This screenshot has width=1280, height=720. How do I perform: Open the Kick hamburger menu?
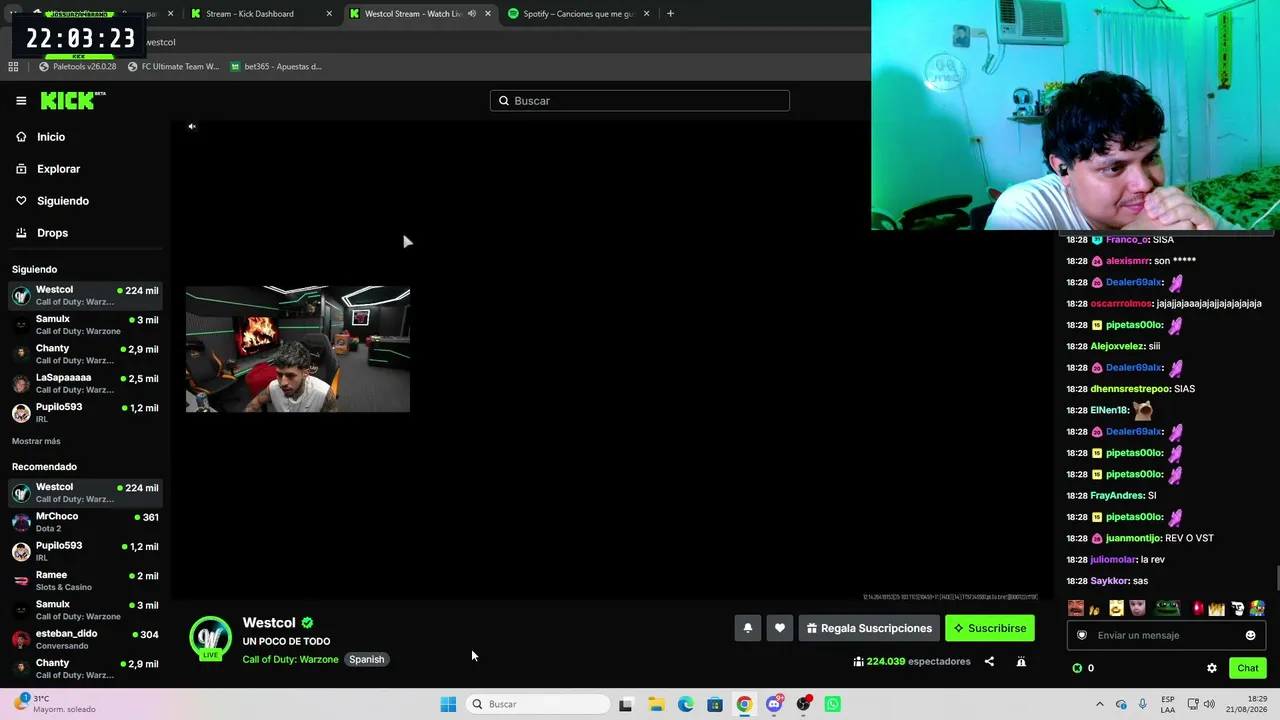(21, 100)
